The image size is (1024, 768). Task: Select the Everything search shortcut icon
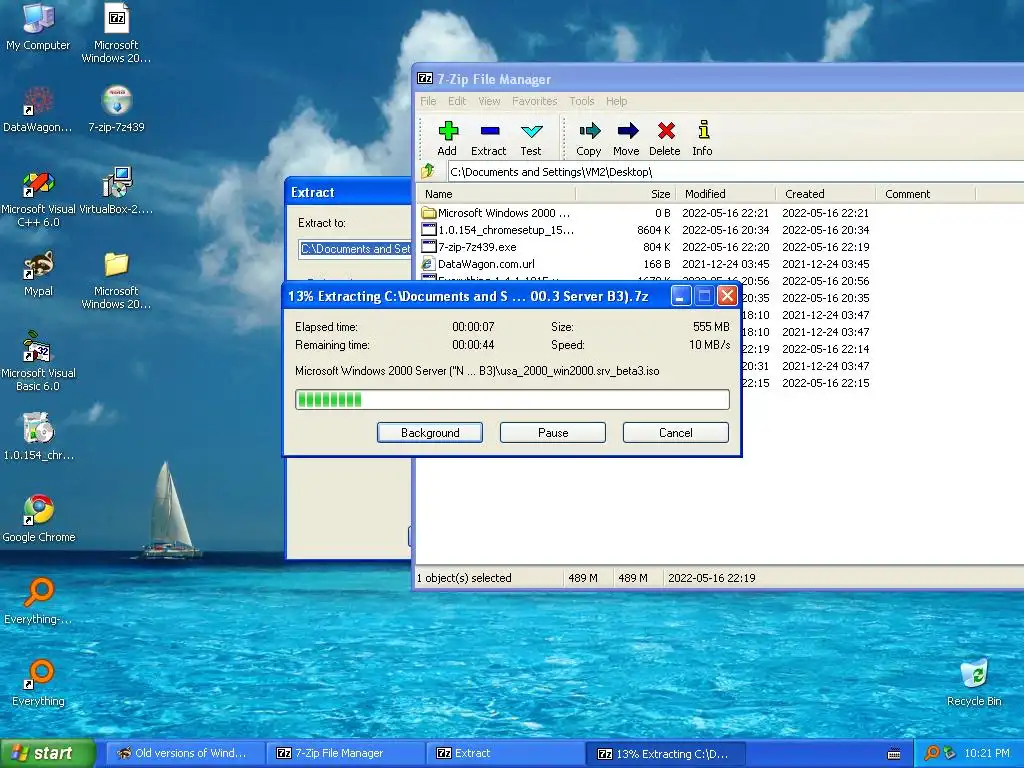(x=39, y=682)
